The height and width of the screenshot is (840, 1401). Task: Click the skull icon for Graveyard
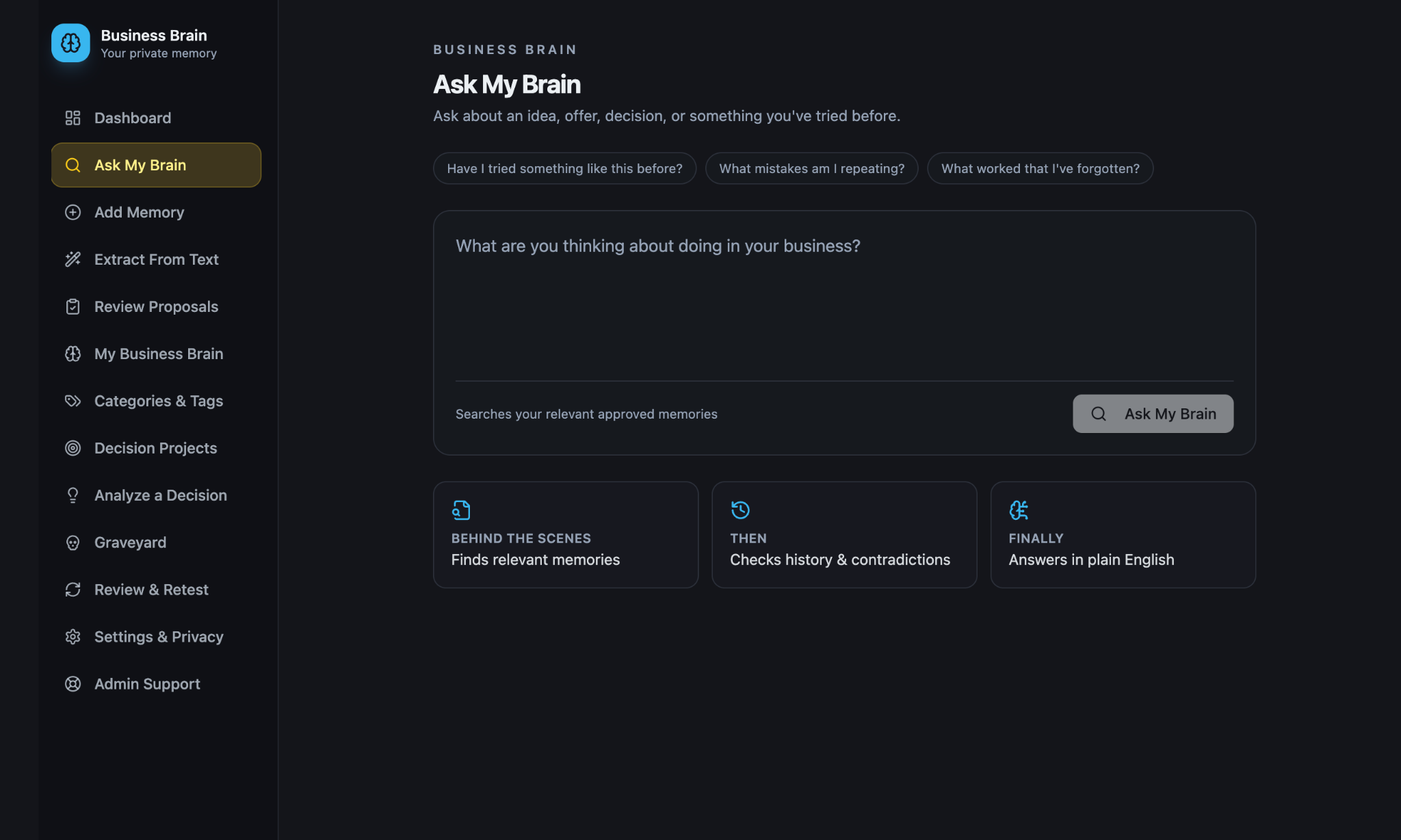coord(73,542)
